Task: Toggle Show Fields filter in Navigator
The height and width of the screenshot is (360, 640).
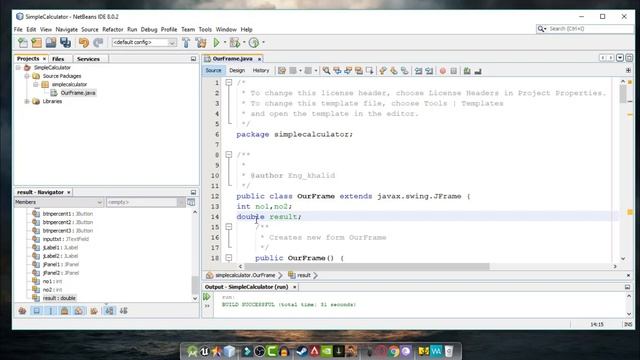Action: click(37, 311)
